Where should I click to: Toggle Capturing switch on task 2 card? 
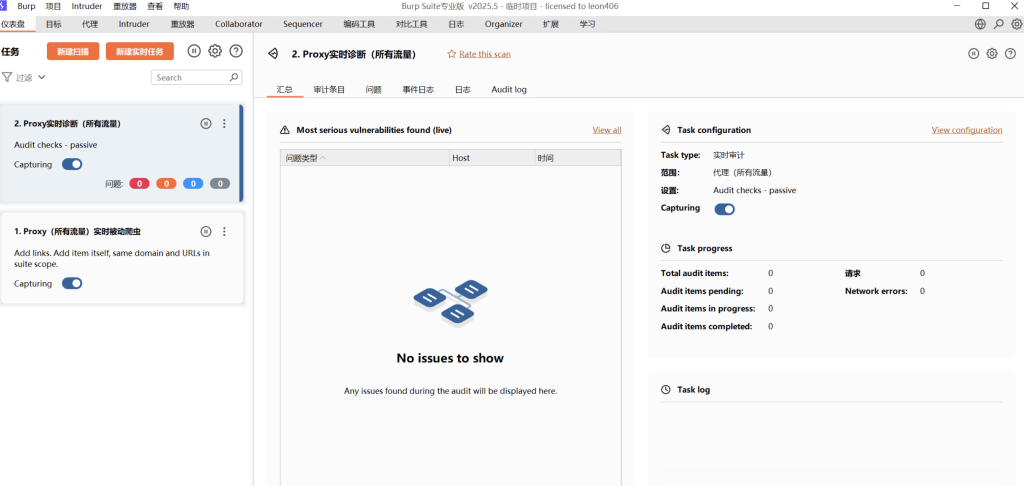pyautogui.click(x=72, y=164)
